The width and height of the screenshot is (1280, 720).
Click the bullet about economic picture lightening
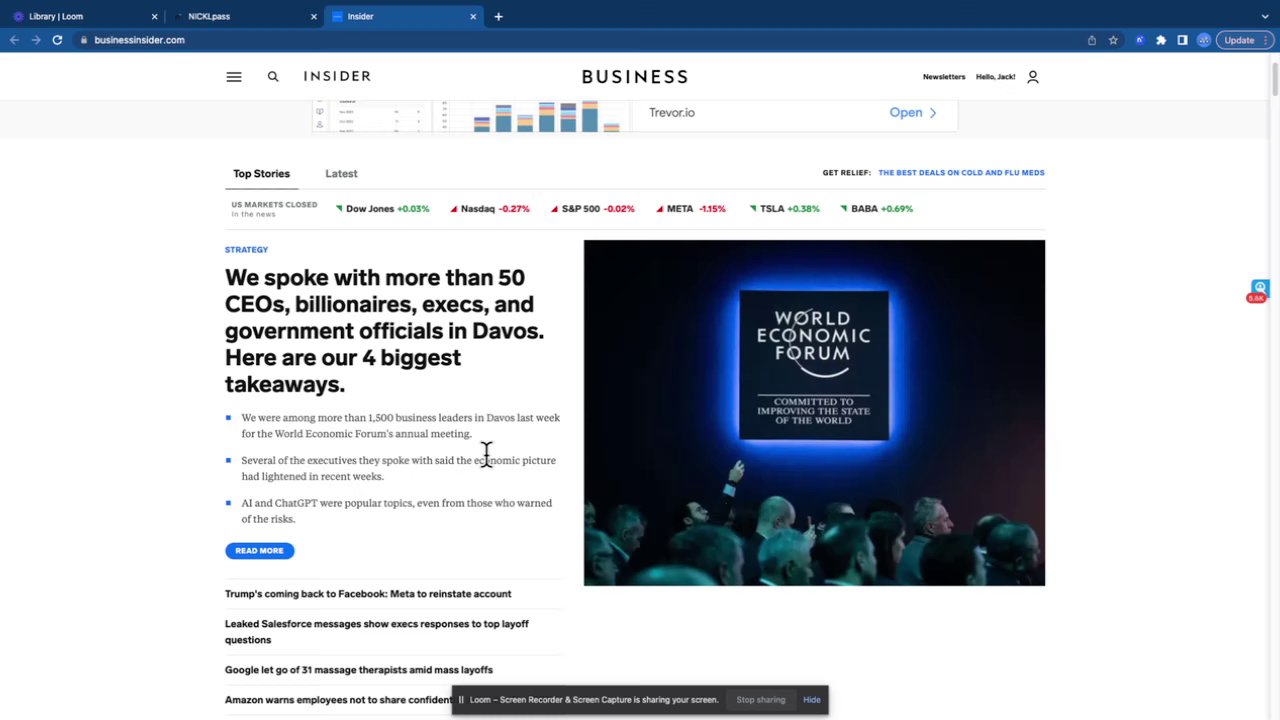[398, 469]
